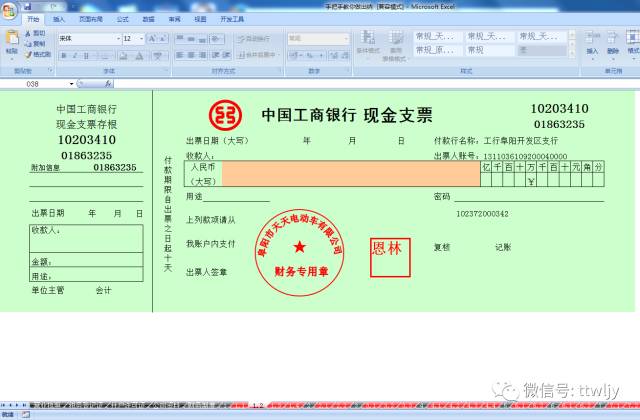
Task: Activate the Format Painter brush
Action: tap(28, 54)
